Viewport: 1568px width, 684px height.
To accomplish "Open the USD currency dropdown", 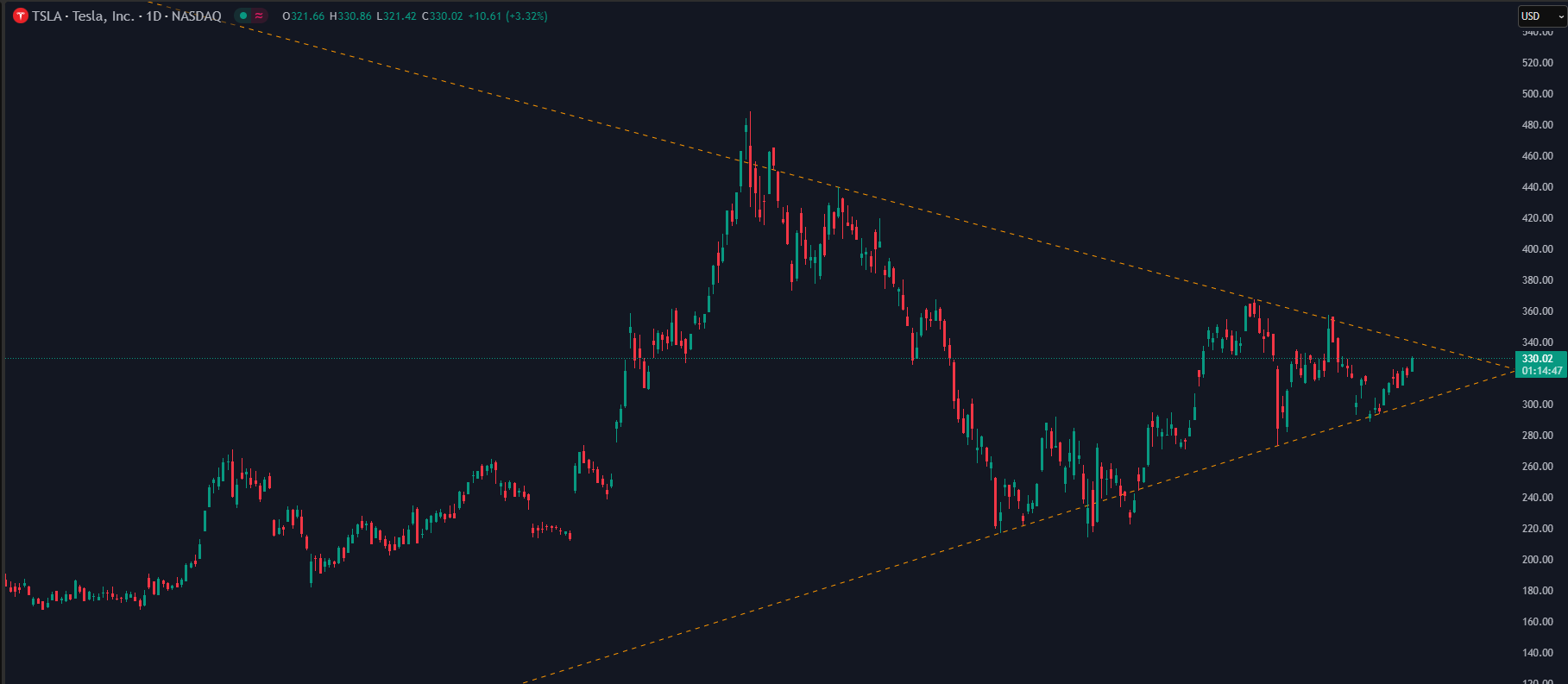I will click(x=1542, y=16).
